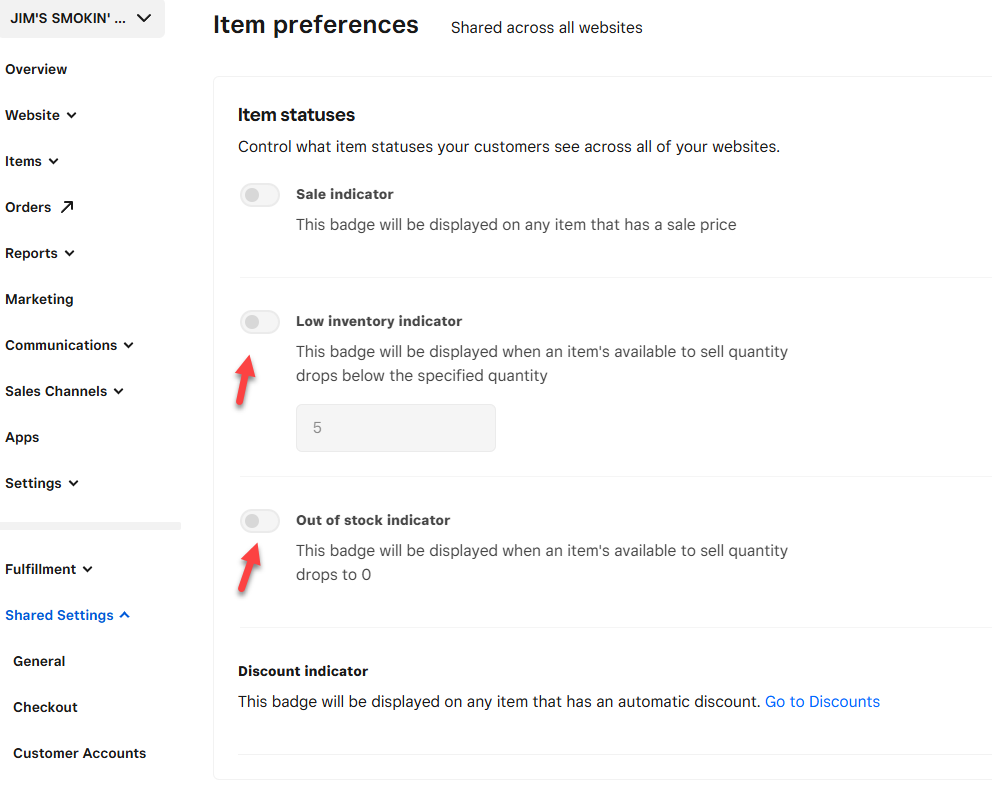Expand the Items section chevron
The width and height of the screenshot is (992, 791).
click(x=54, y=162)
